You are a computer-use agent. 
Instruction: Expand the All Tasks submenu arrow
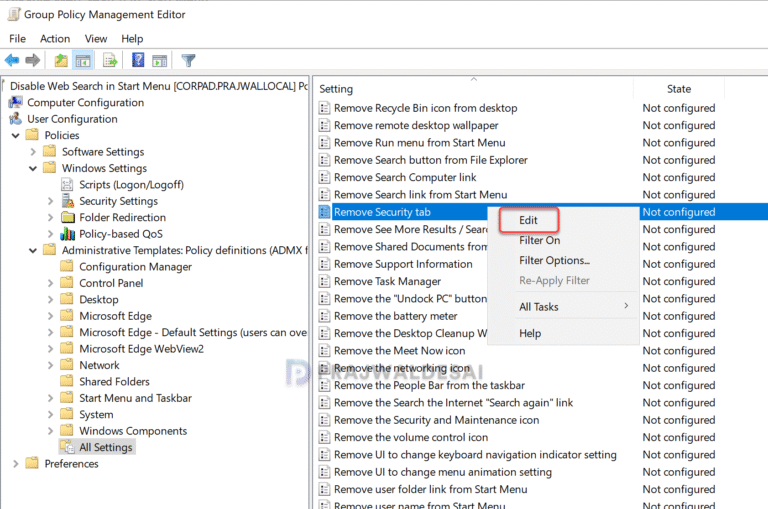tap(626, 306)
